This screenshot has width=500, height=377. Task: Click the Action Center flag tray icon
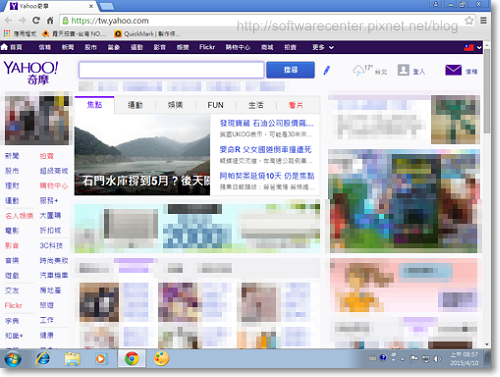point(414,359)
